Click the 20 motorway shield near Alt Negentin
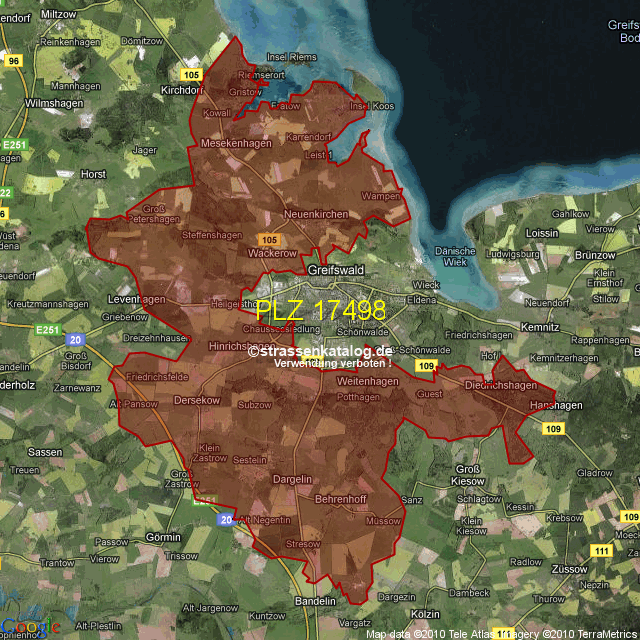The image size is (640, 640). [226, 519]
